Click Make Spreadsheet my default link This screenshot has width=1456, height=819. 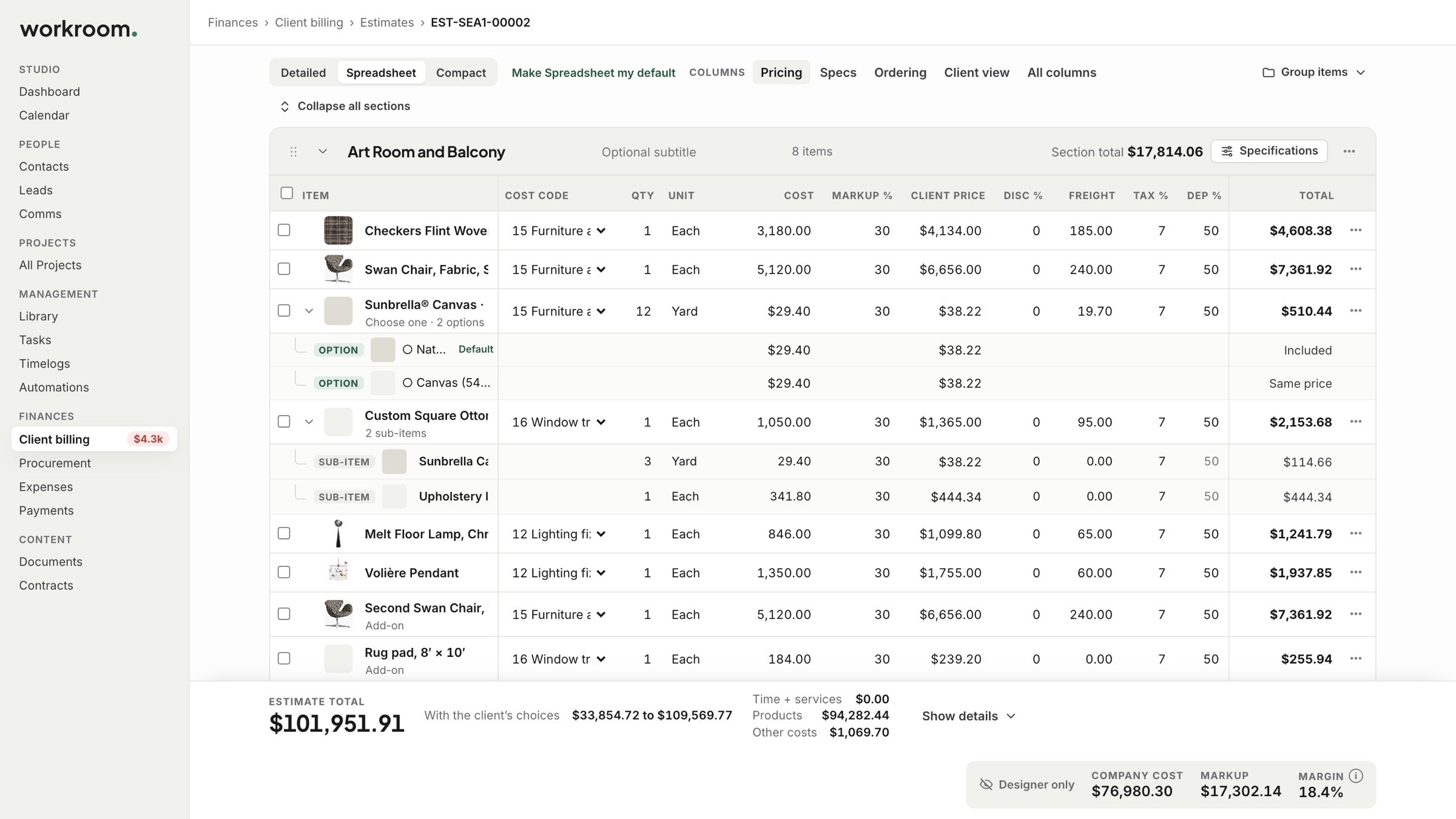pos(593,73)
